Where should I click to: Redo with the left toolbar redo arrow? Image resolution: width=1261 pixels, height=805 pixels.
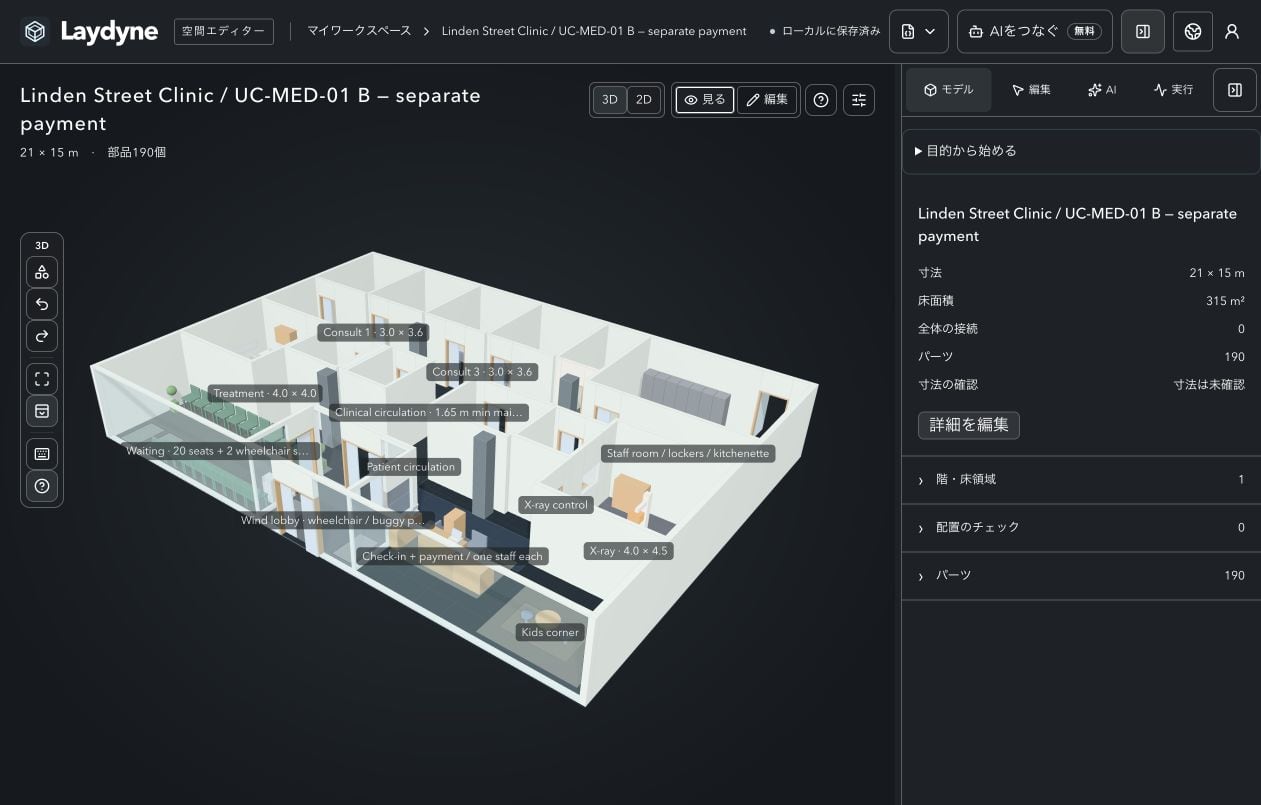[42, 336]
